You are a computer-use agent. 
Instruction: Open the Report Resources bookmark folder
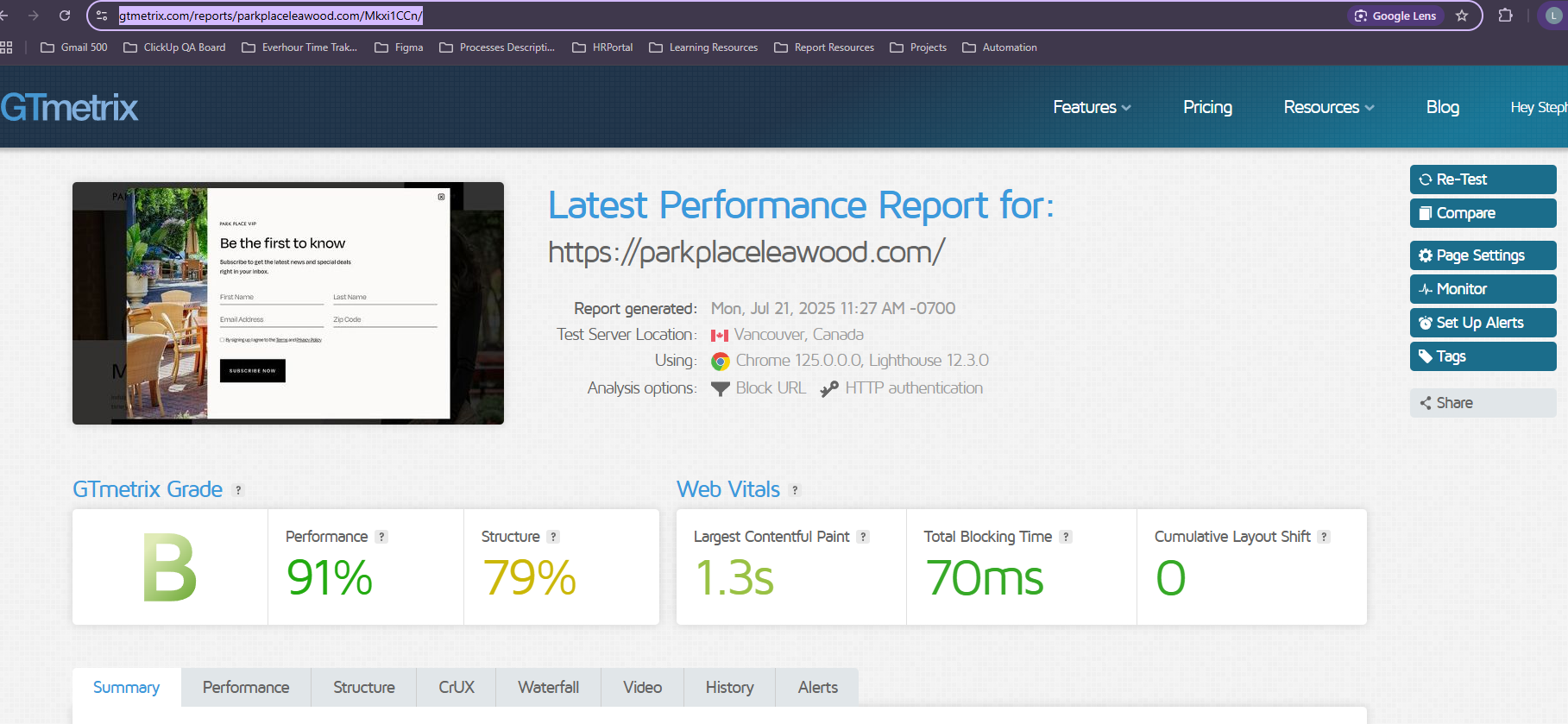click(824, 47)
